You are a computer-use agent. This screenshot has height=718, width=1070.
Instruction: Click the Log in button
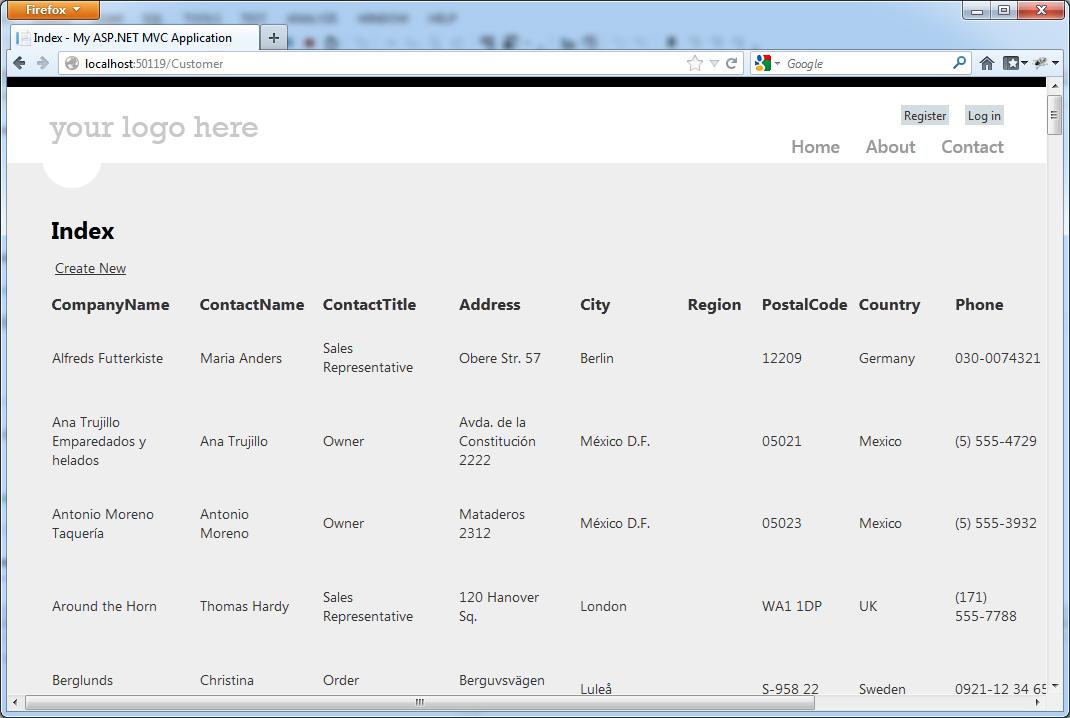[984, 116]
